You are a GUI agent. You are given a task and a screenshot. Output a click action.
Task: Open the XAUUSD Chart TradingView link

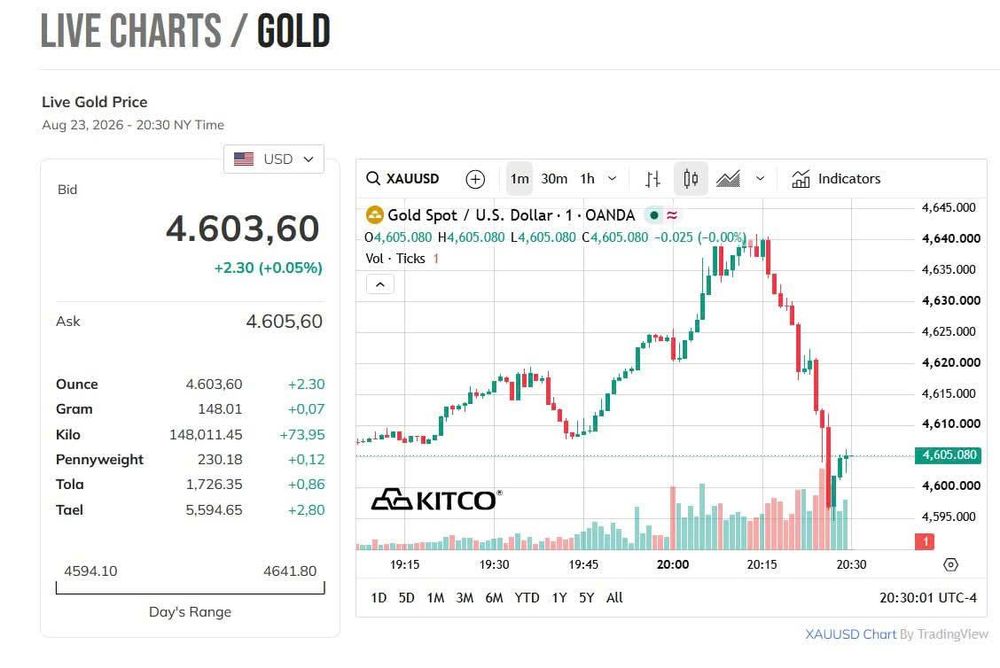coord(896,634)
